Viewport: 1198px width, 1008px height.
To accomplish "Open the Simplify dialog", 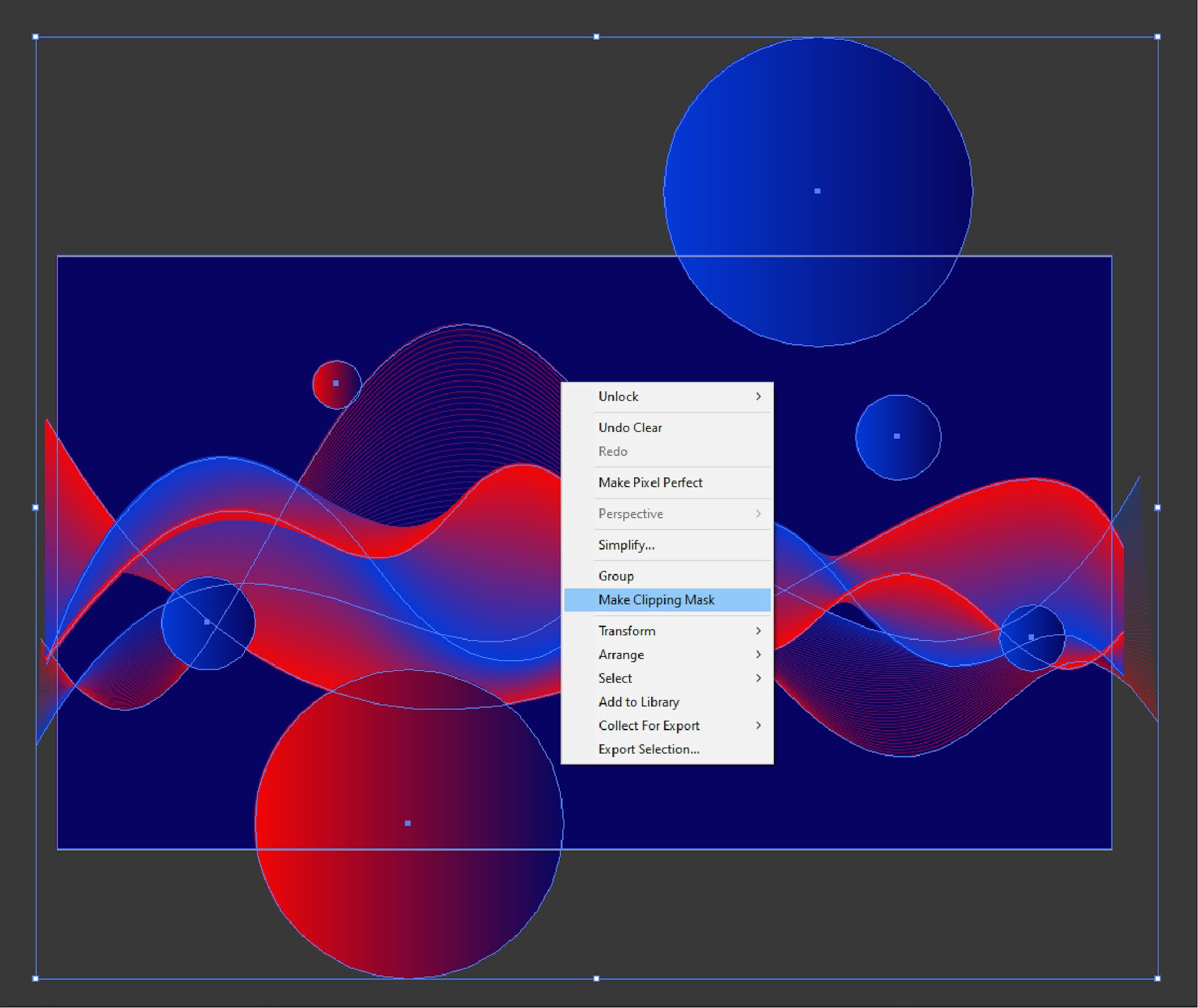I will pos(626,545).
